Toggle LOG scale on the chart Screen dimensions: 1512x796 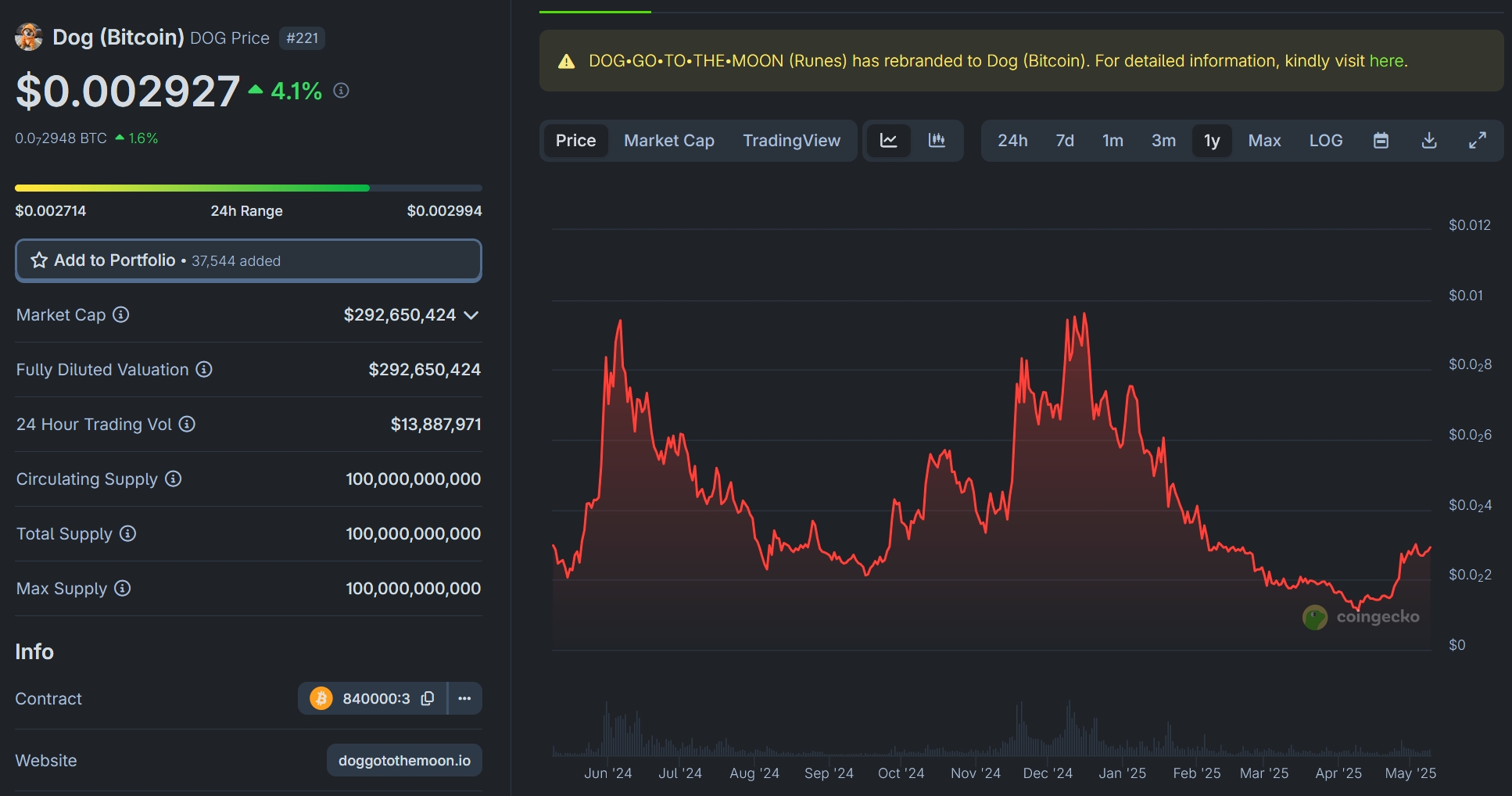coord(1325,141)
